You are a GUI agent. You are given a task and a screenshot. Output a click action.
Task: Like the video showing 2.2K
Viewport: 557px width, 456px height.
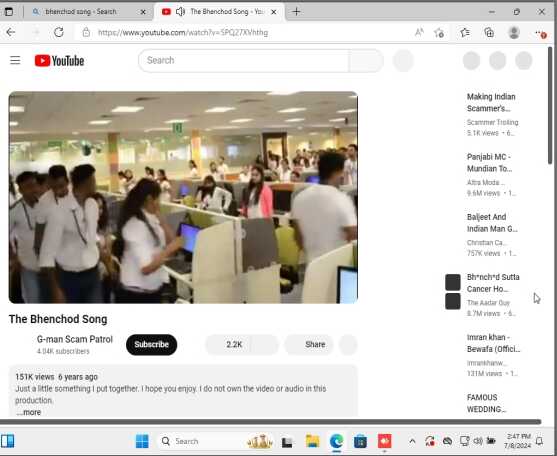click(229, 344)
